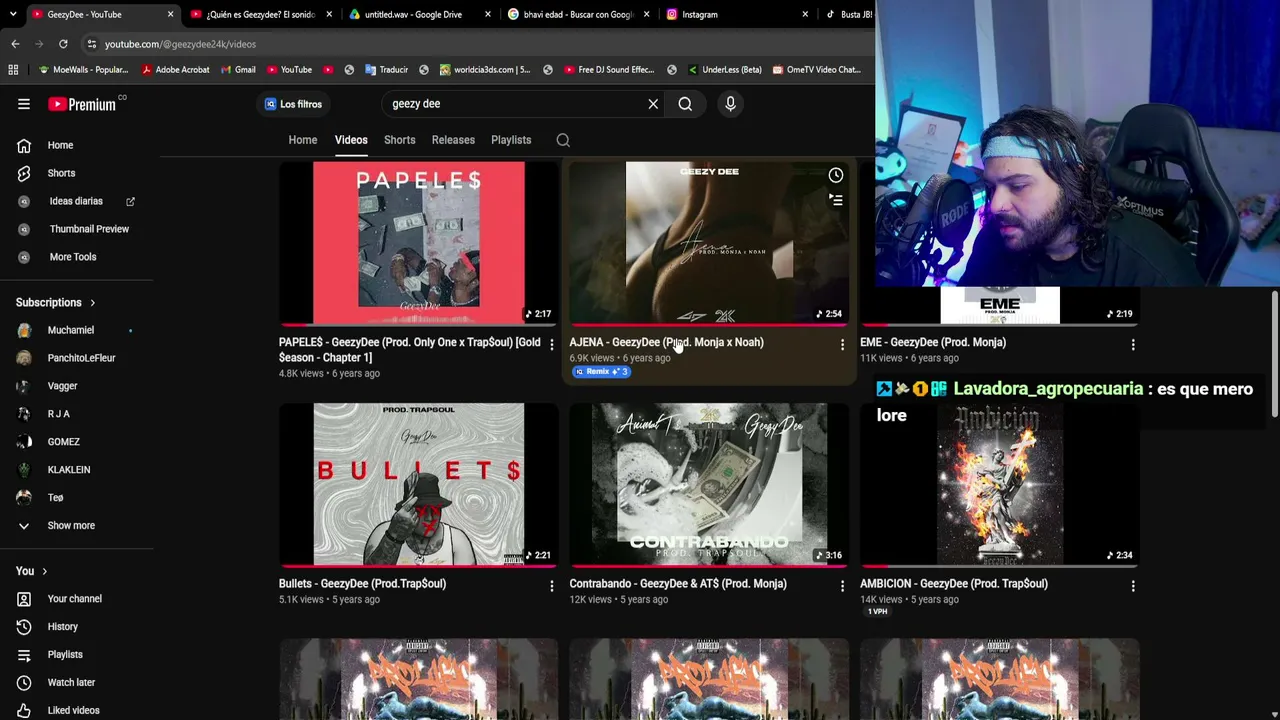Open the Gmail bookmark
The image size is (1280, 720).
tap(238, 70)
